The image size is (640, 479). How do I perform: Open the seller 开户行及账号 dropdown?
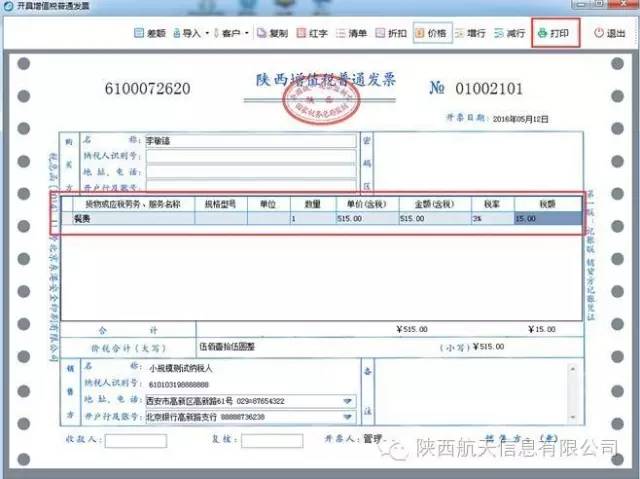click(x=347, y=417)
